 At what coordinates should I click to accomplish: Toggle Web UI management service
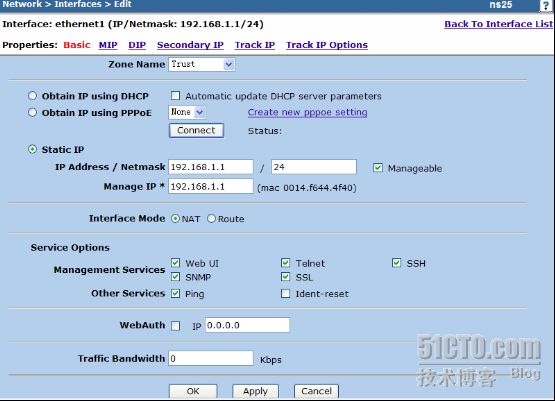pos(175,263)
